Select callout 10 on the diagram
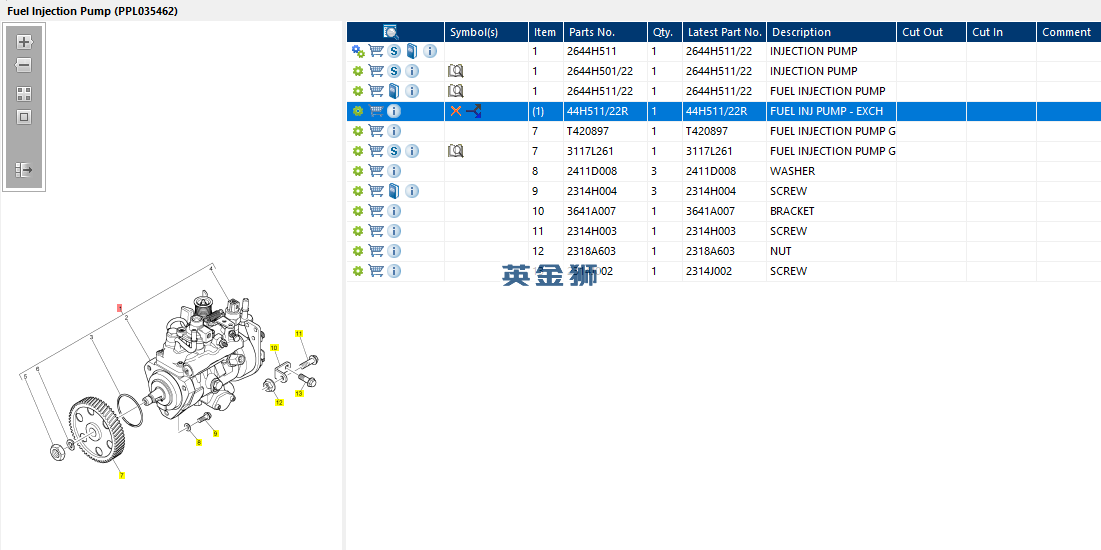 275,348
